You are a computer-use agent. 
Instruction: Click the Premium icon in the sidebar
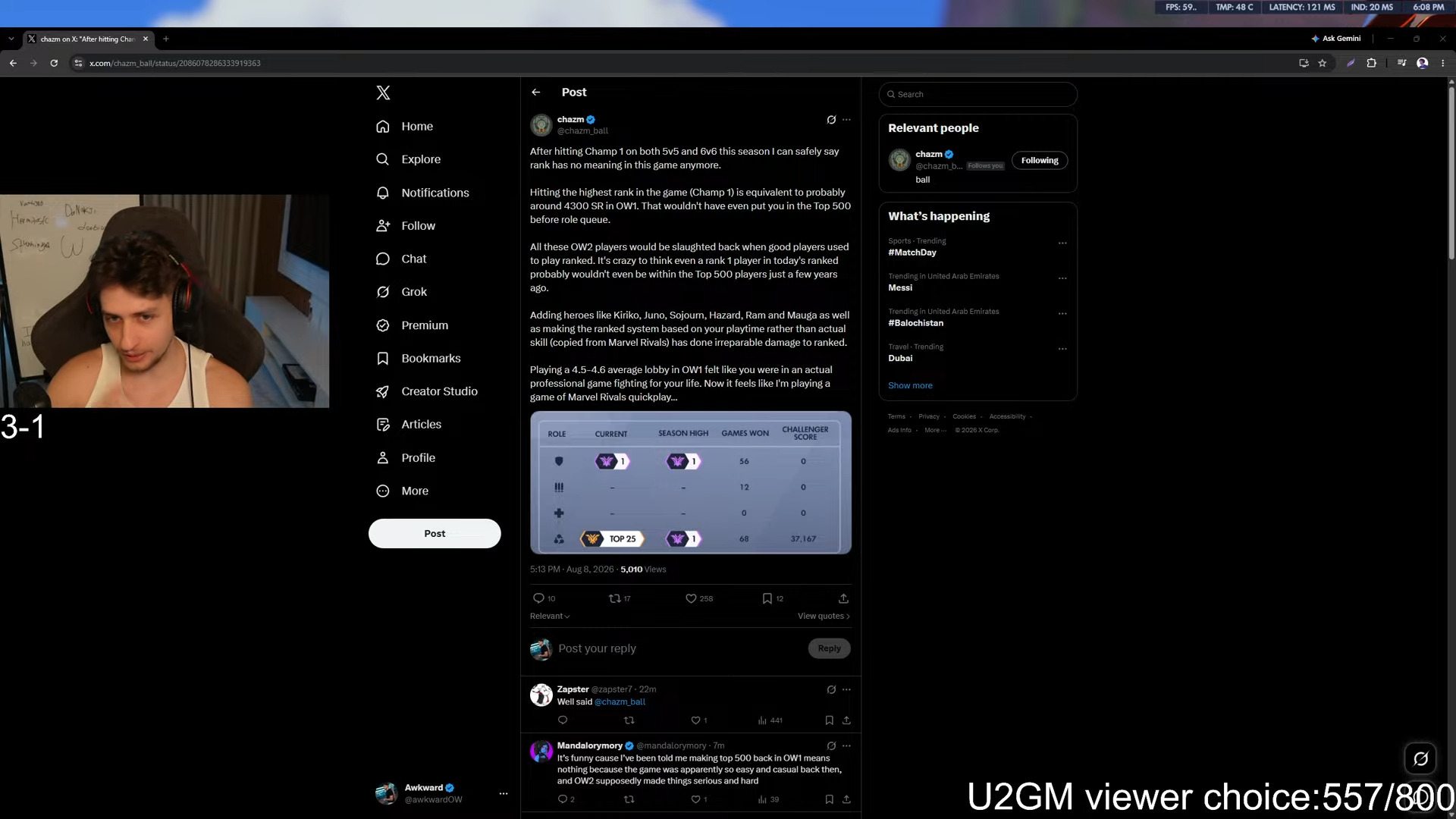click(383, 325)
